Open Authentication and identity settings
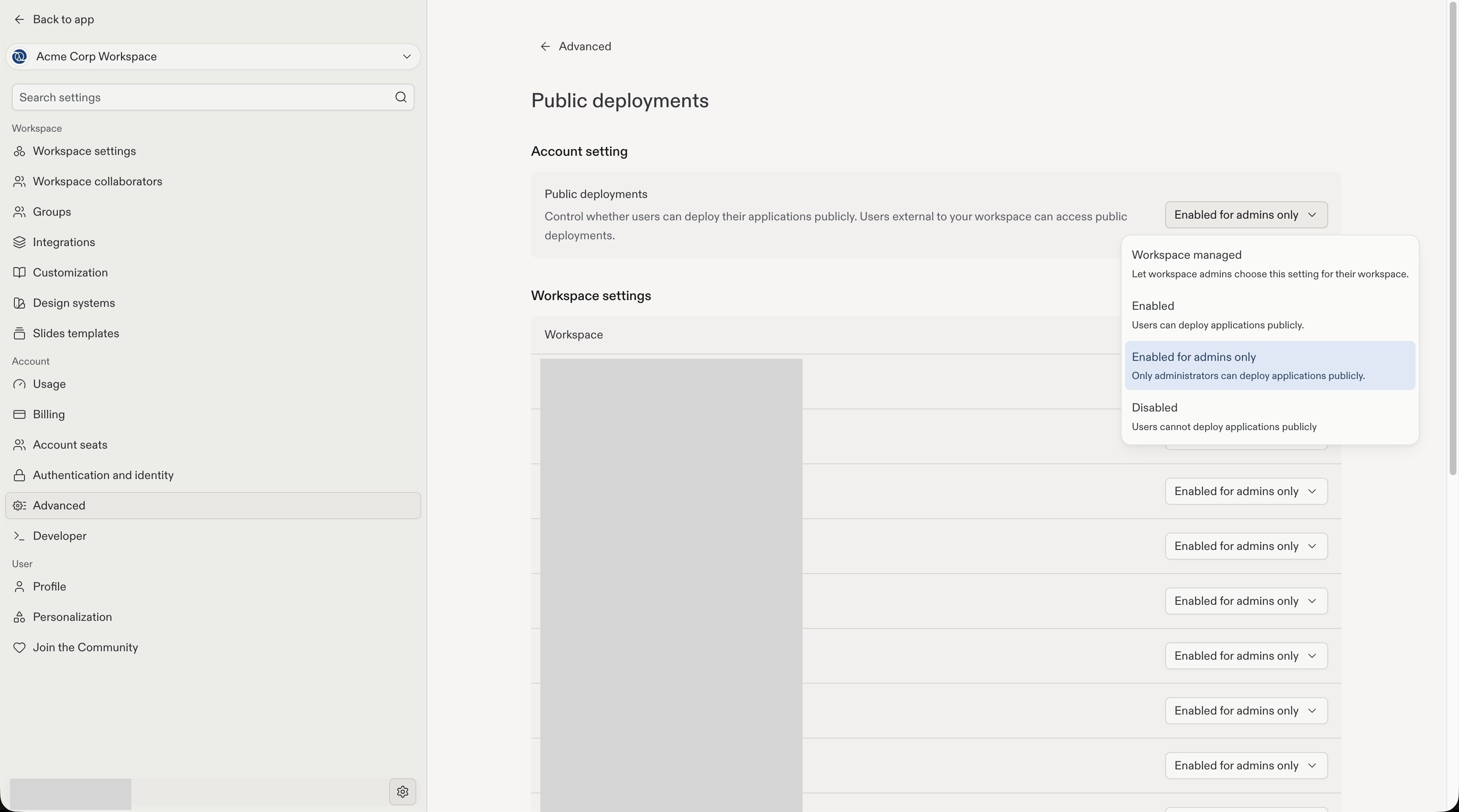The height and width of the screenshot is (812, 1459). 213,475
